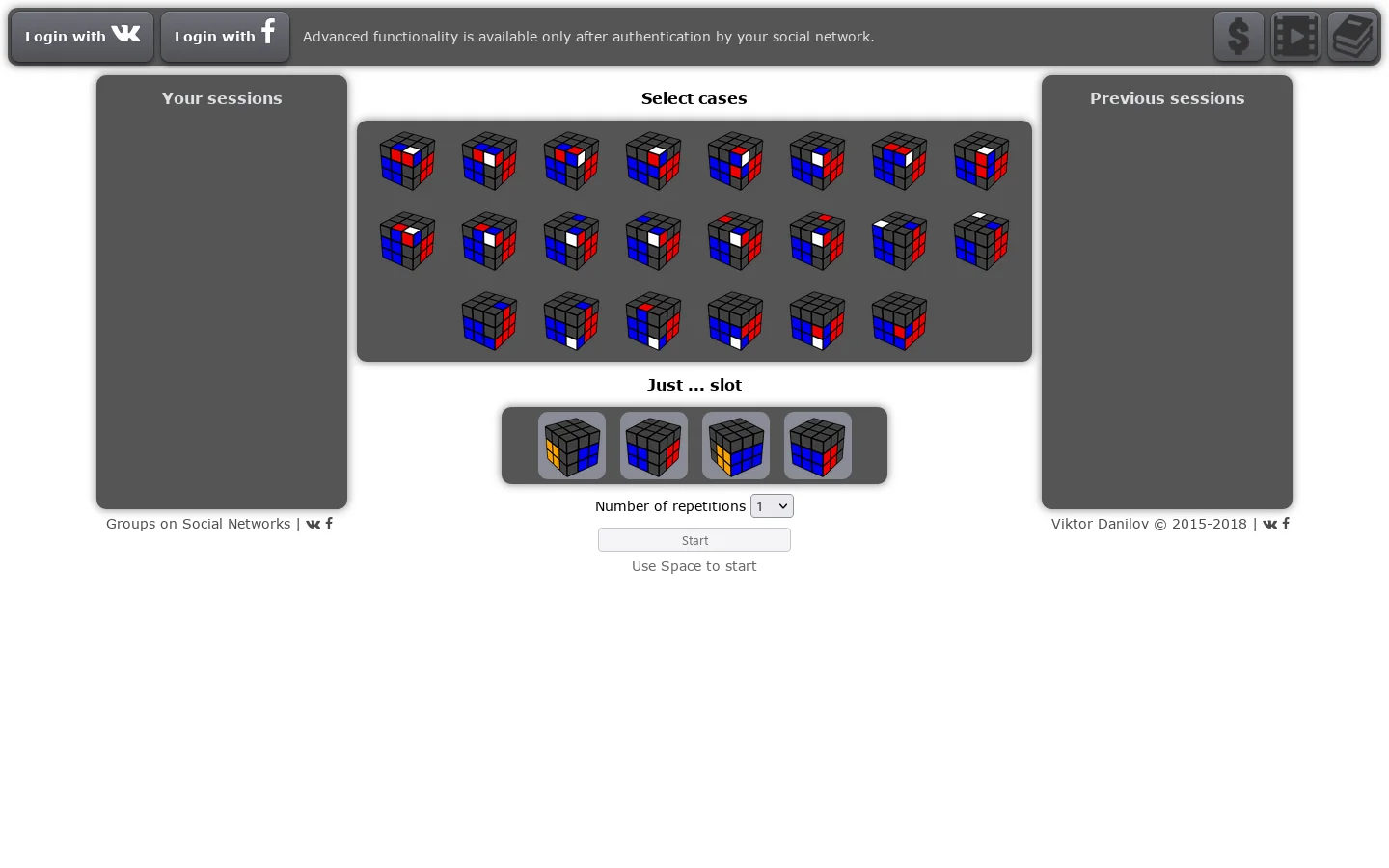Image resolution: width=1389 pixels, height=868 pixels.
Task: Log in with the Facebook button
Action: pos(225,37)
